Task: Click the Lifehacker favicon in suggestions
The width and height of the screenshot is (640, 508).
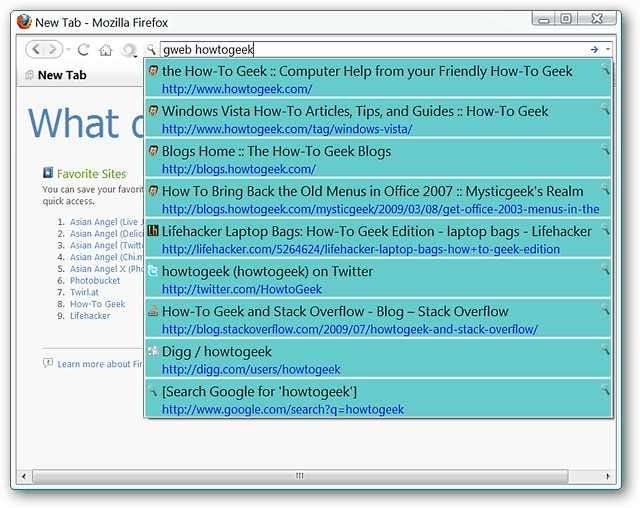Action: (x=153, y=231)
